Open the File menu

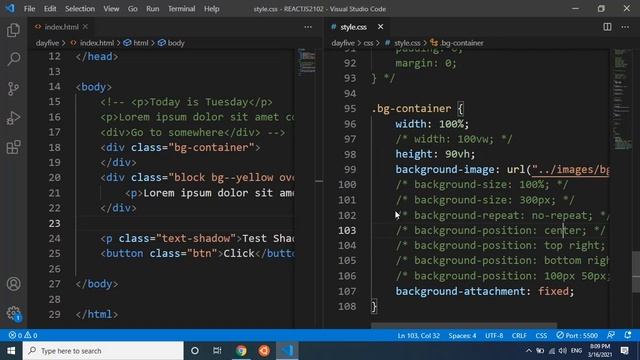coord(29,9)
